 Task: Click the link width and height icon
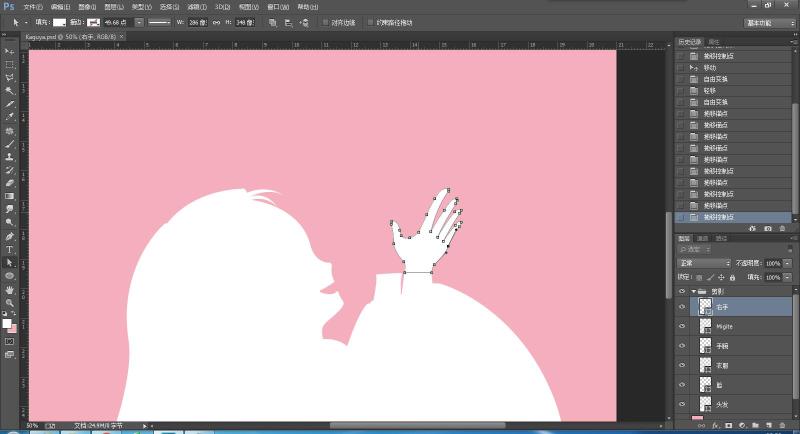216,22
